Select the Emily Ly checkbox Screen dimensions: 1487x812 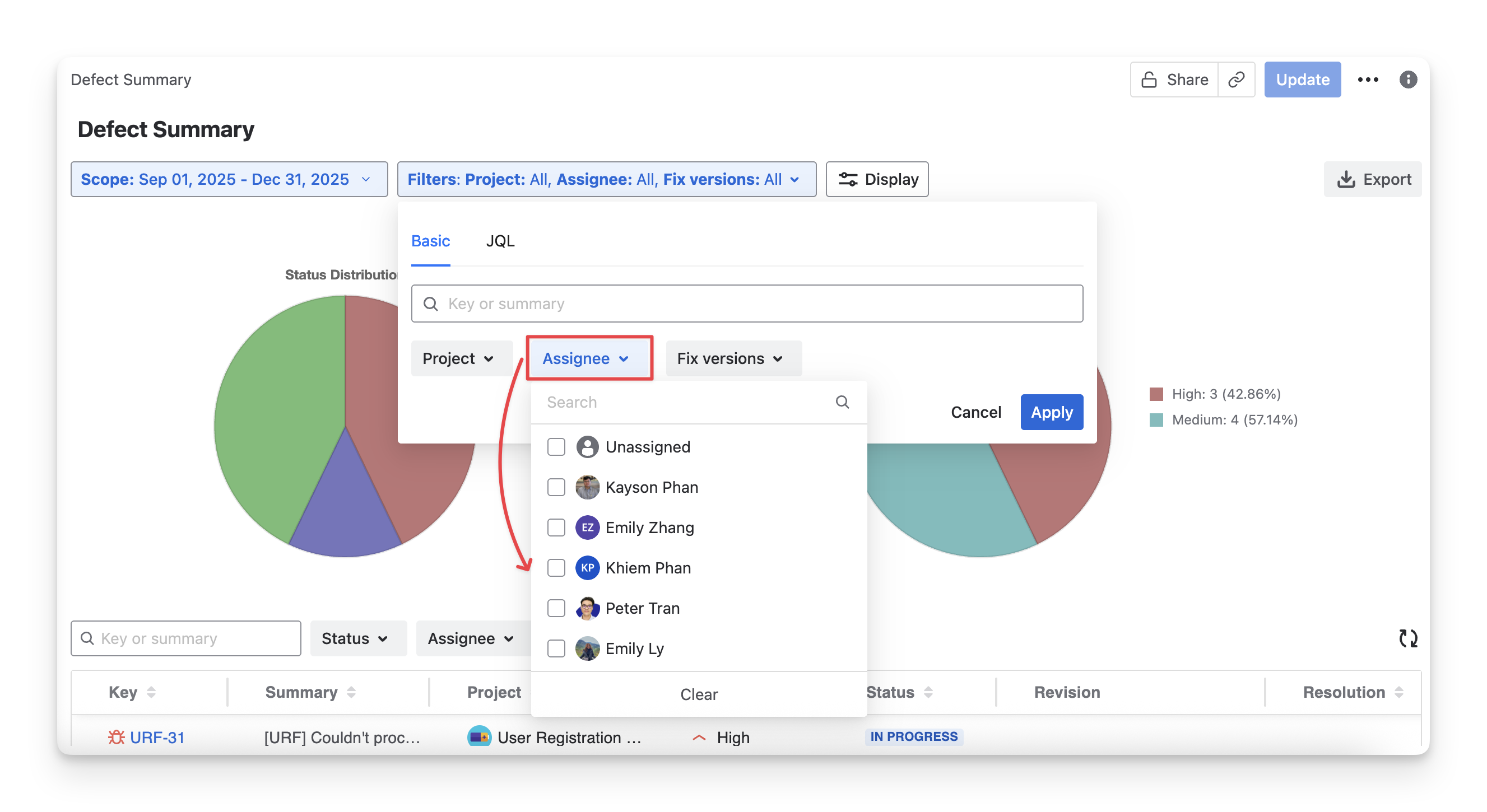556,648
